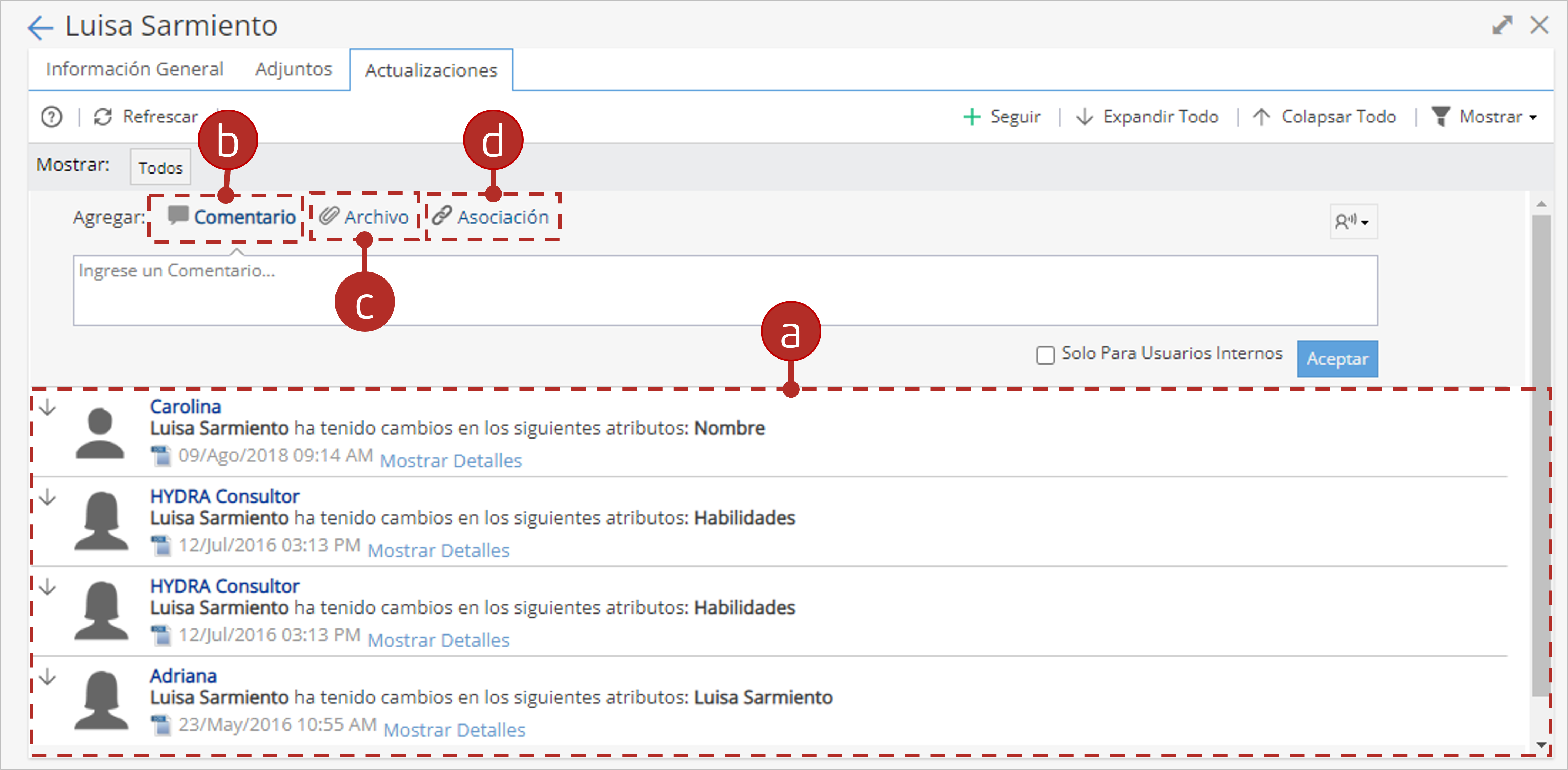The height and width of the screenshot is (770, 1568).
Task: Click the Expandir Todo down arrow
Action: tap(1084, 116)
